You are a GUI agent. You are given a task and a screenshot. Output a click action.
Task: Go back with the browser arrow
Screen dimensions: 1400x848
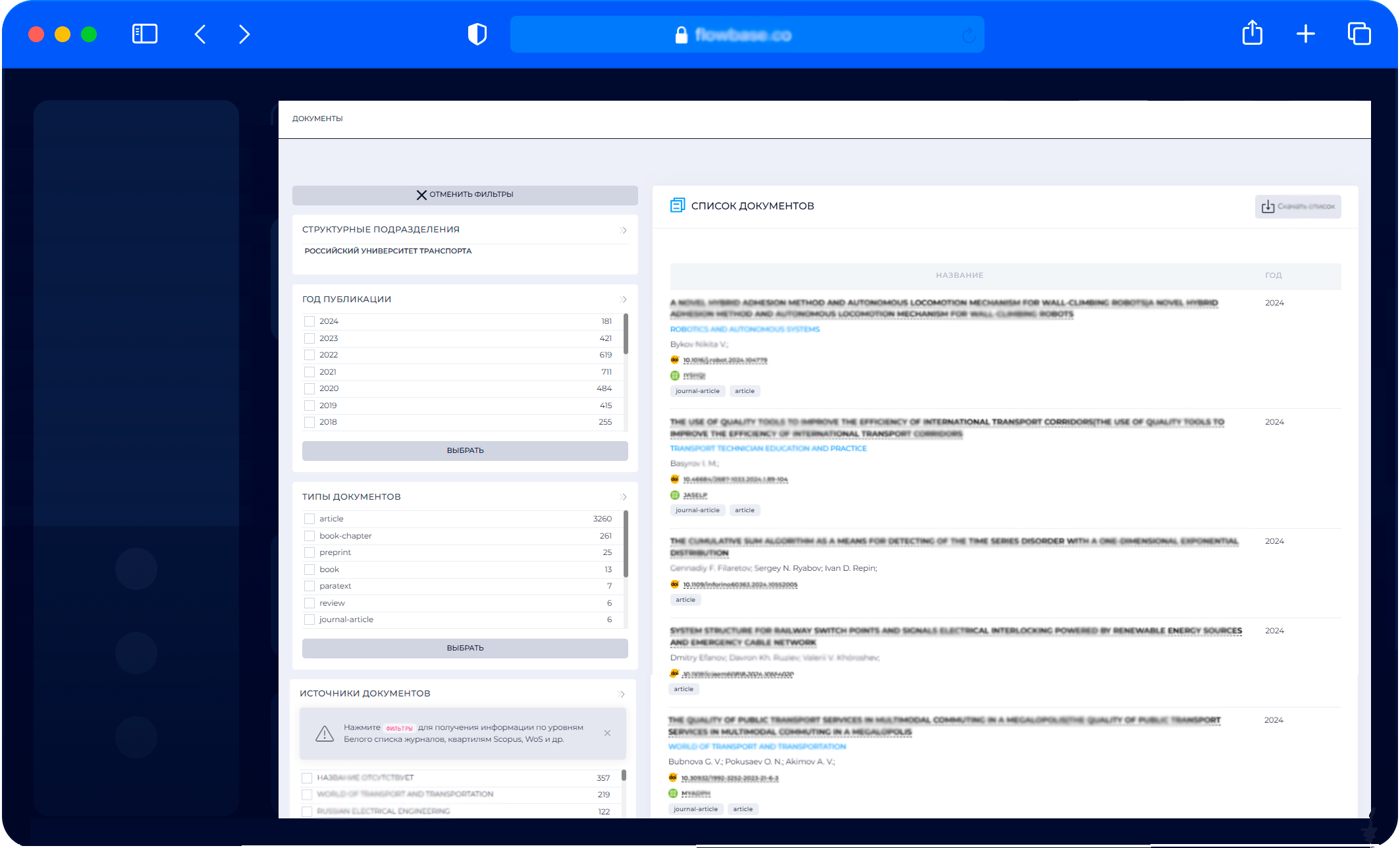click(200, 34)
